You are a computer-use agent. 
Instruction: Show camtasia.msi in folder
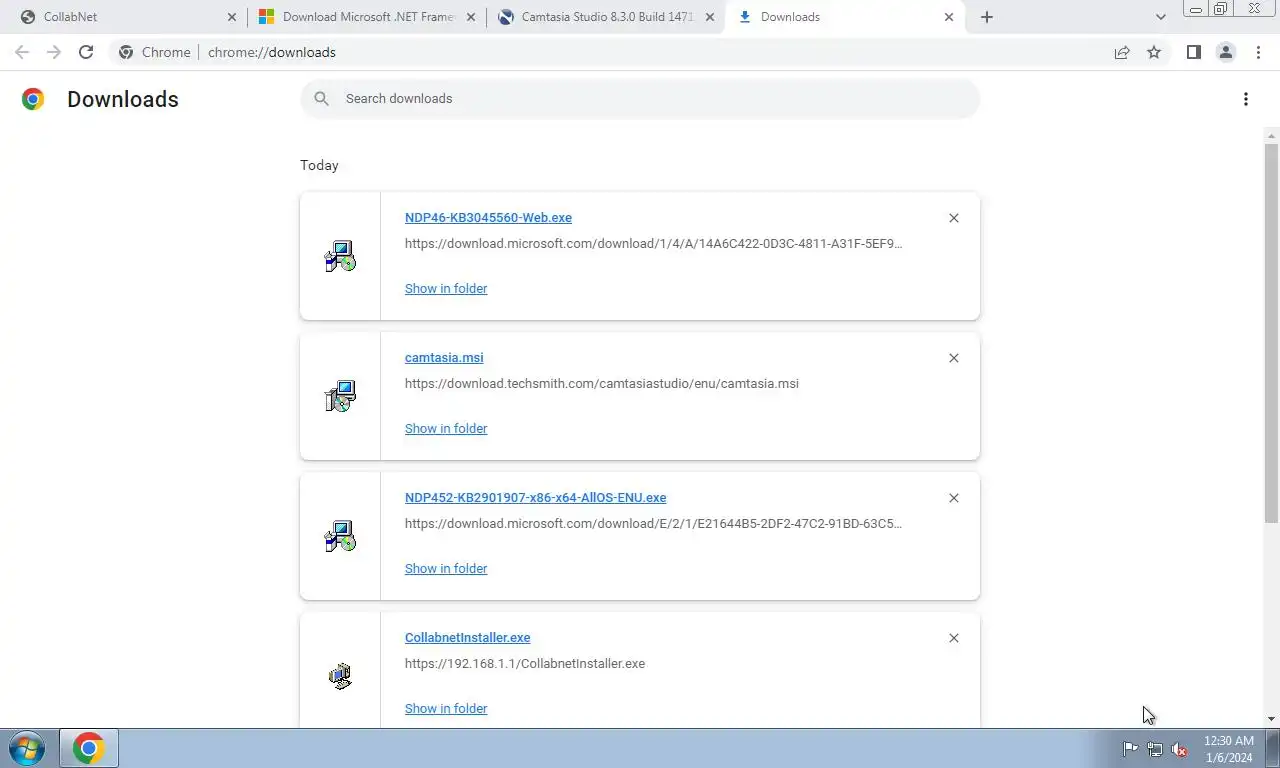click(446, 428)
